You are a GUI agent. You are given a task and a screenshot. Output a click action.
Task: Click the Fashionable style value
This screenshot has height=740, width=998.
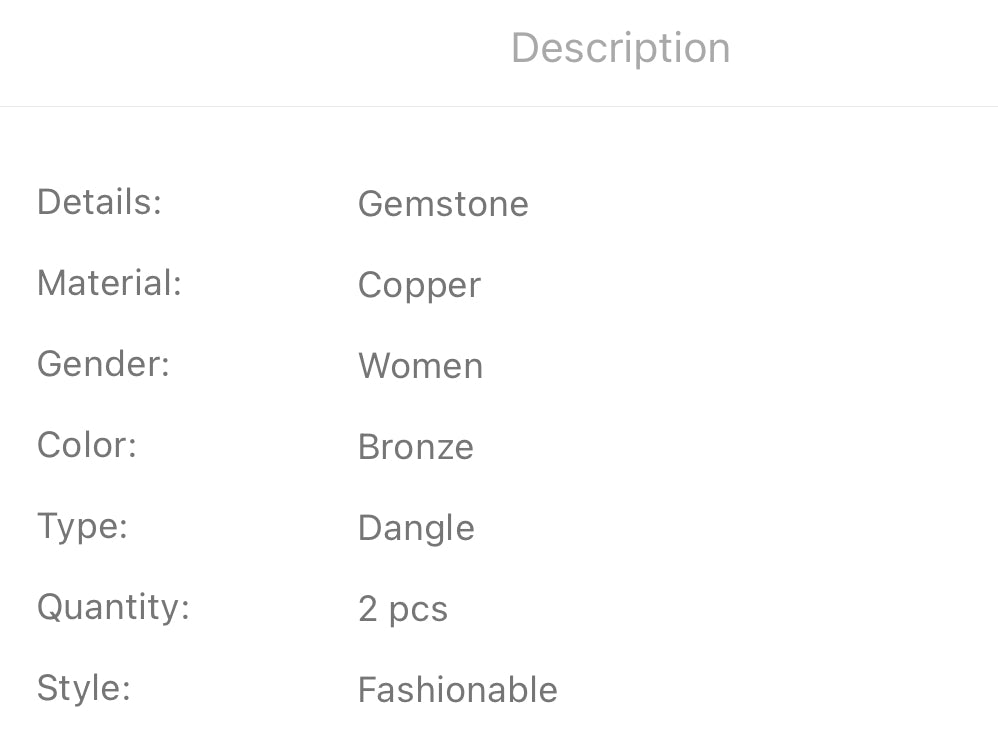point(457,690)
